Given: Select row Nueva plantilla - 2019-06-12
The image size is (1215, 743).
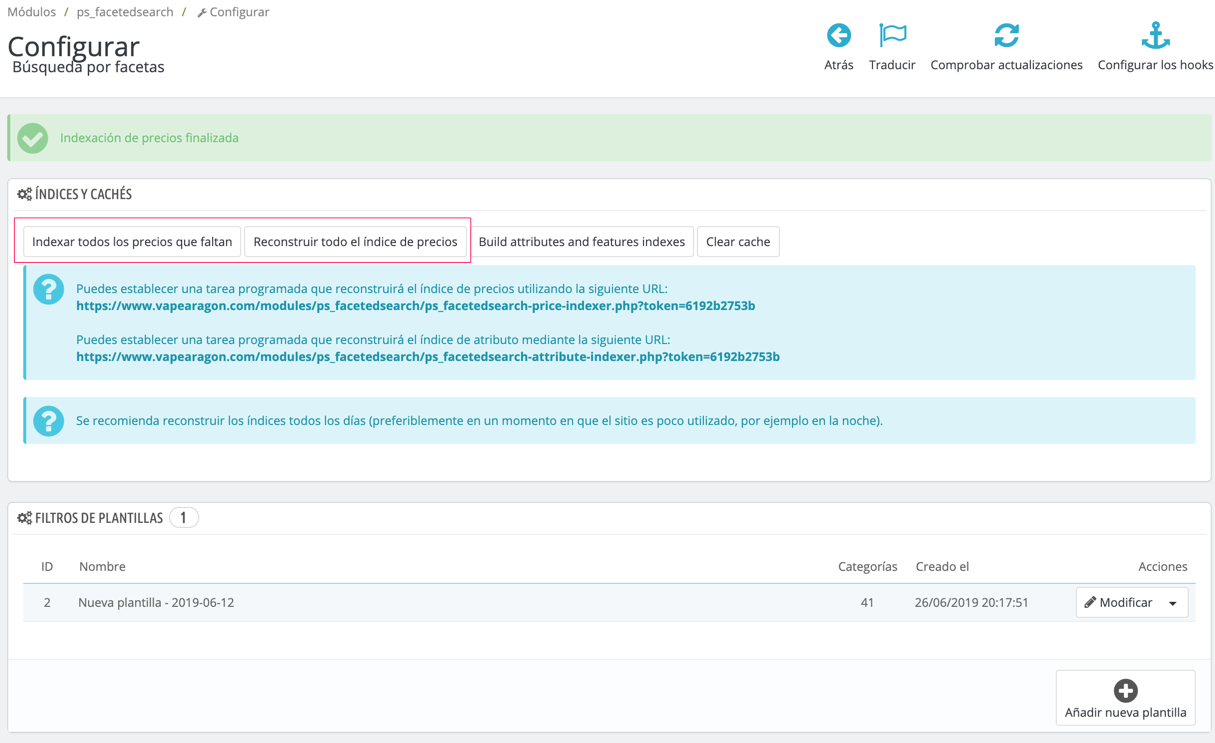Looking at the screenshot, I should 607,603.
